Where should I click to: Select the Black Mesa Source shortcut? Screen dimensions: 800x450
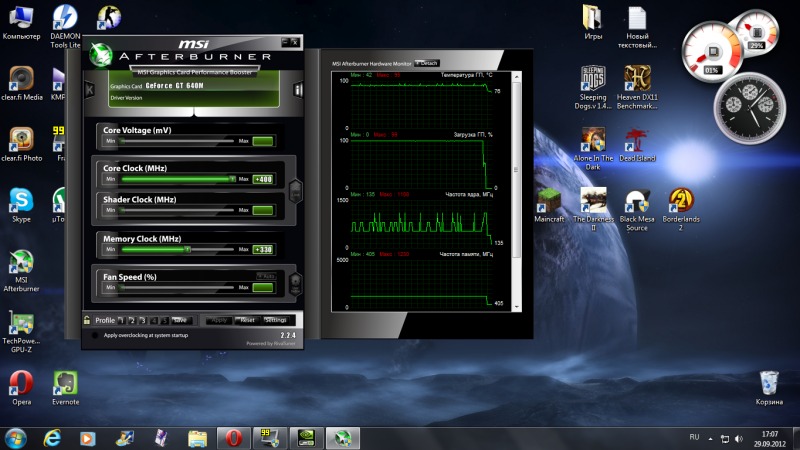pyautogui.click(x=637, y=210)
